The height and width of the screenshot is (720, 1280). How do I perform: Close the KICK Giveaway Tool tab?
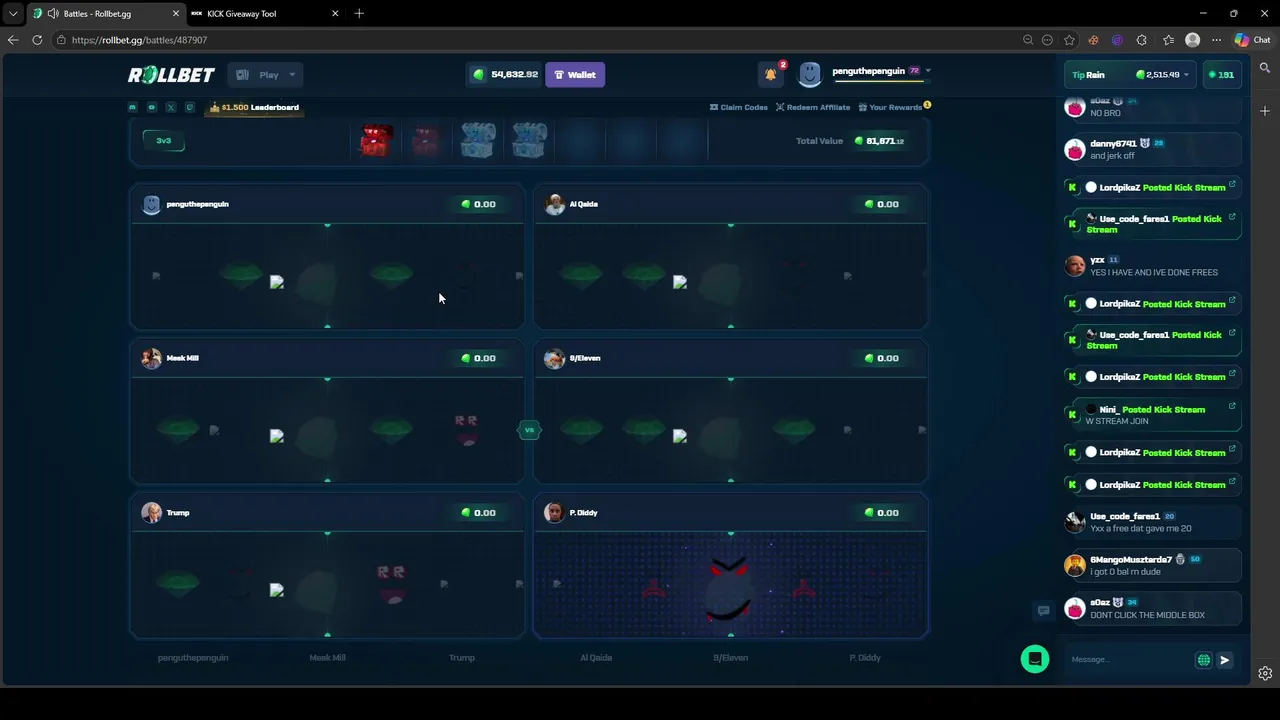[335, 14]
